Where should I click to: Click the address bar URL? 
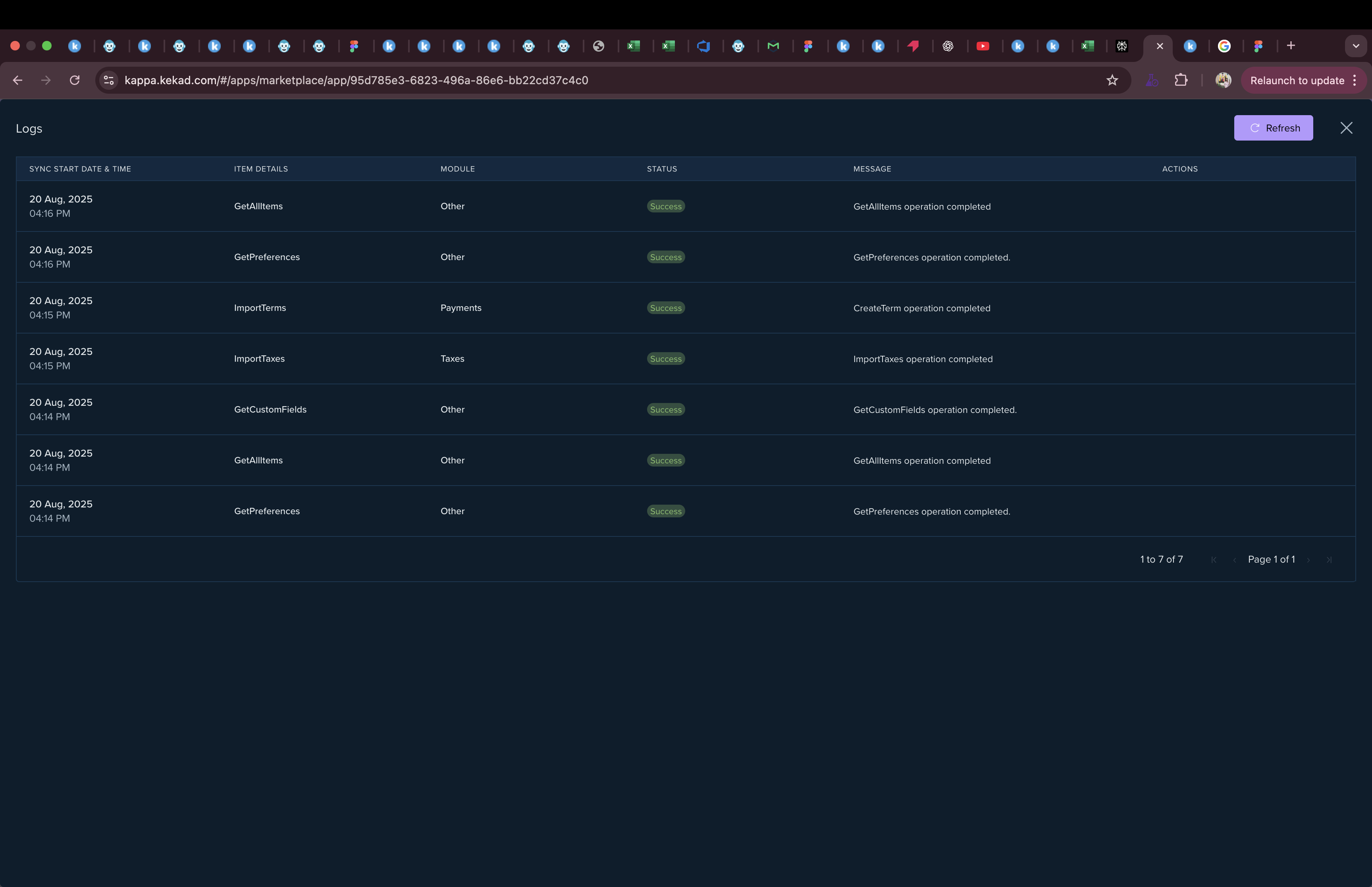(x=356, y=81)
